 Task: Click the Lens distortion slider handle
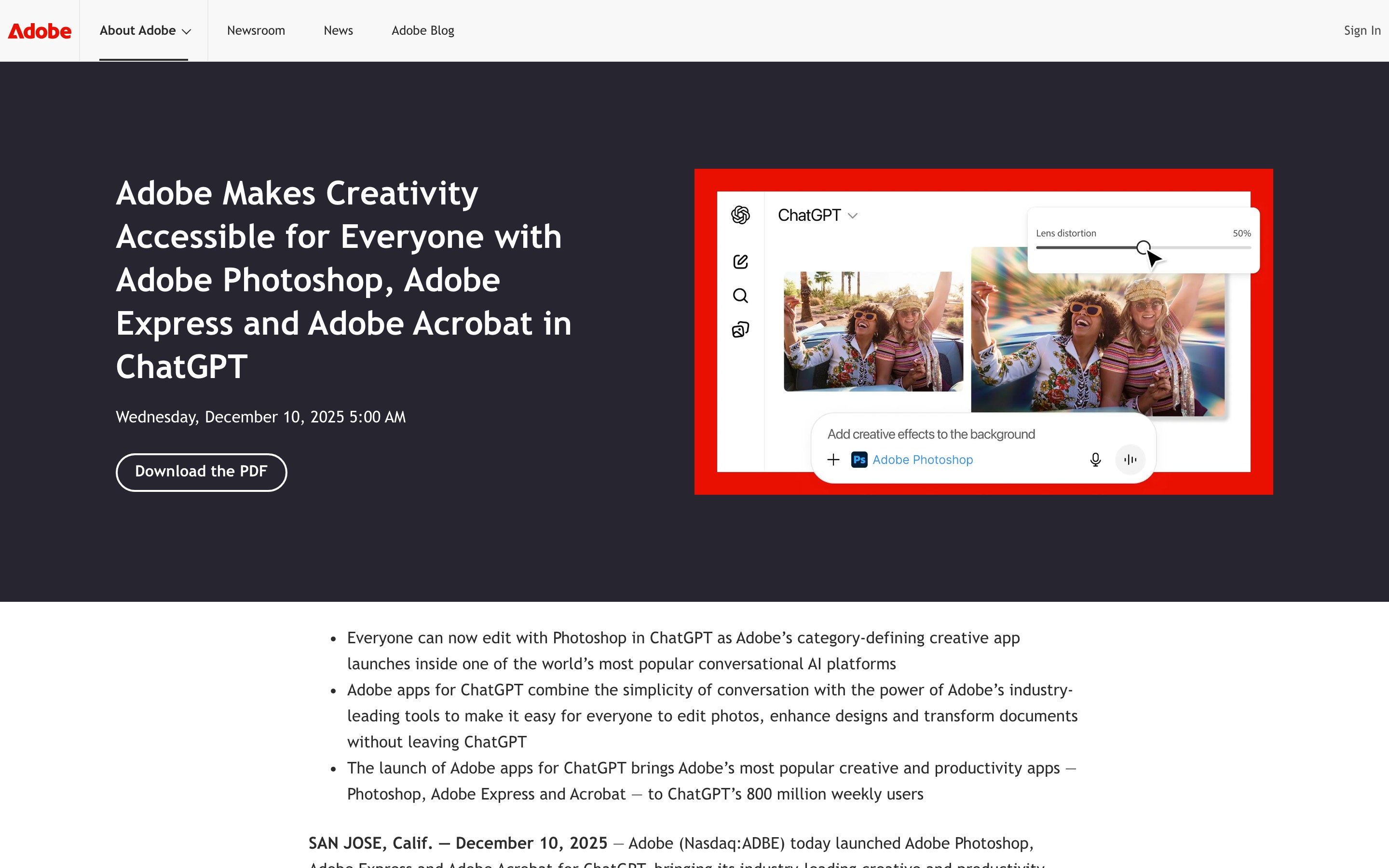(x=1144, y=247)
